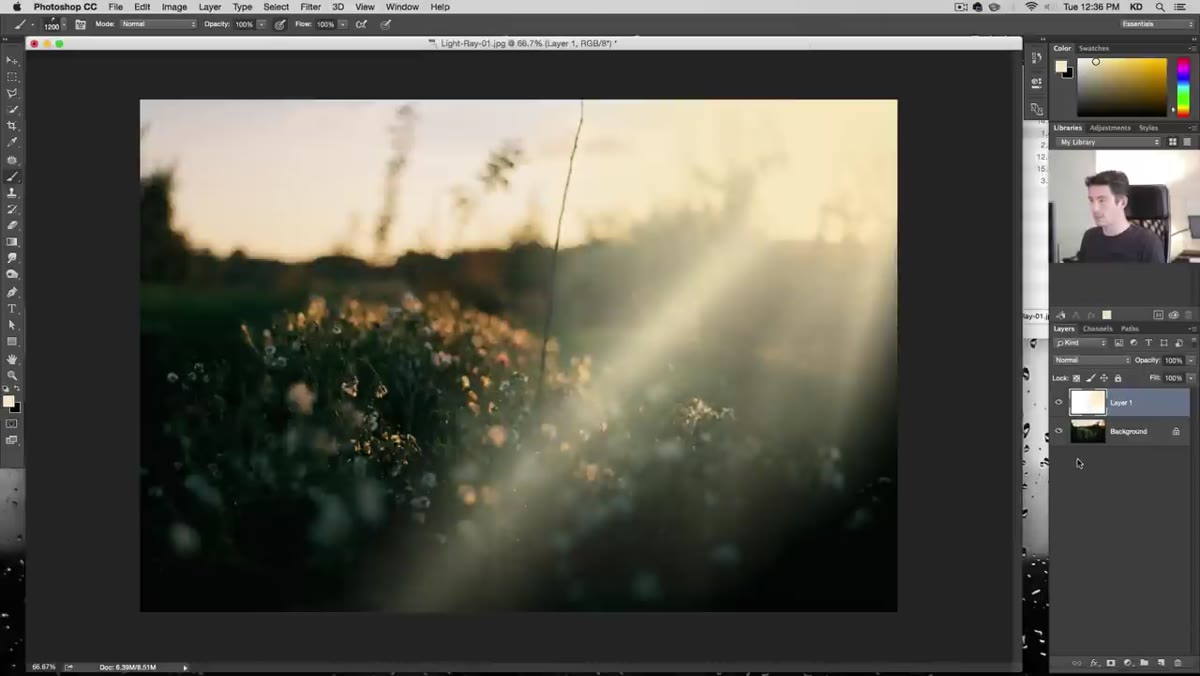Toggle pressure for size icon

tap(386, 24)
